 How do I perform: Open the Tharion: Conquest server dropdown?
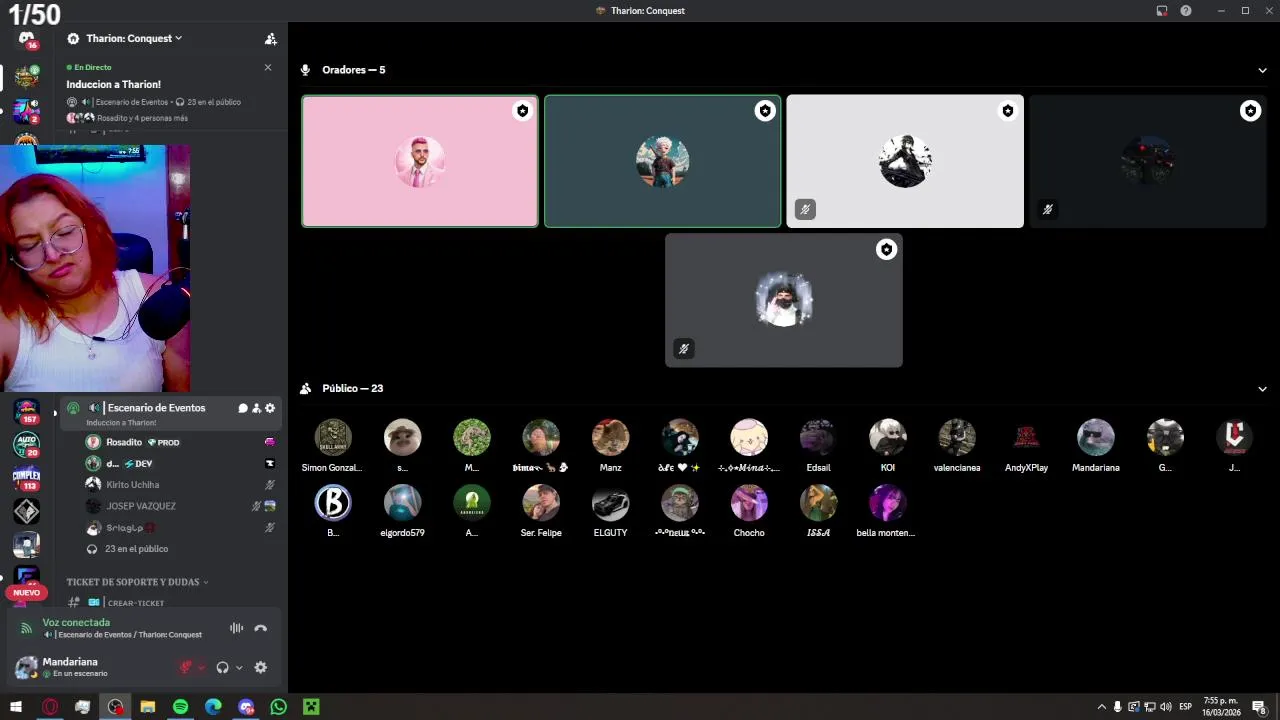[x=134, y=38]
